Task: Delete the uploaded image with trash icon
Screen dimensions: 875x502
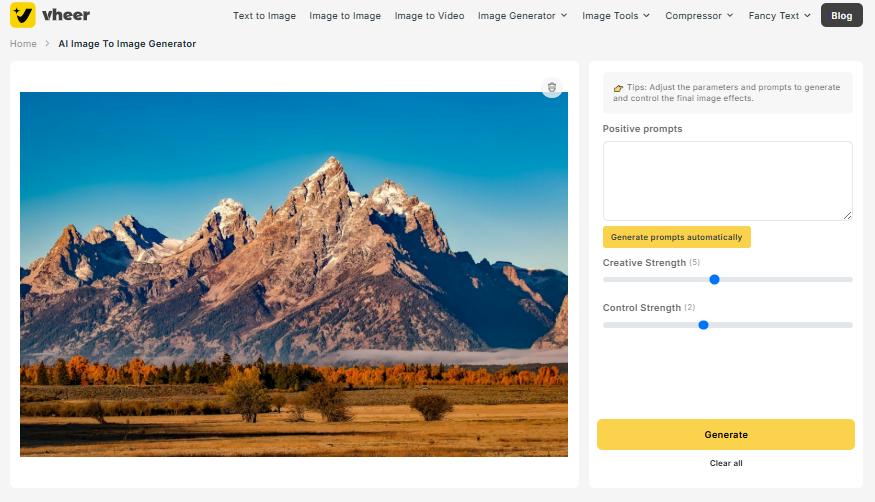Action: click(552, 88)
